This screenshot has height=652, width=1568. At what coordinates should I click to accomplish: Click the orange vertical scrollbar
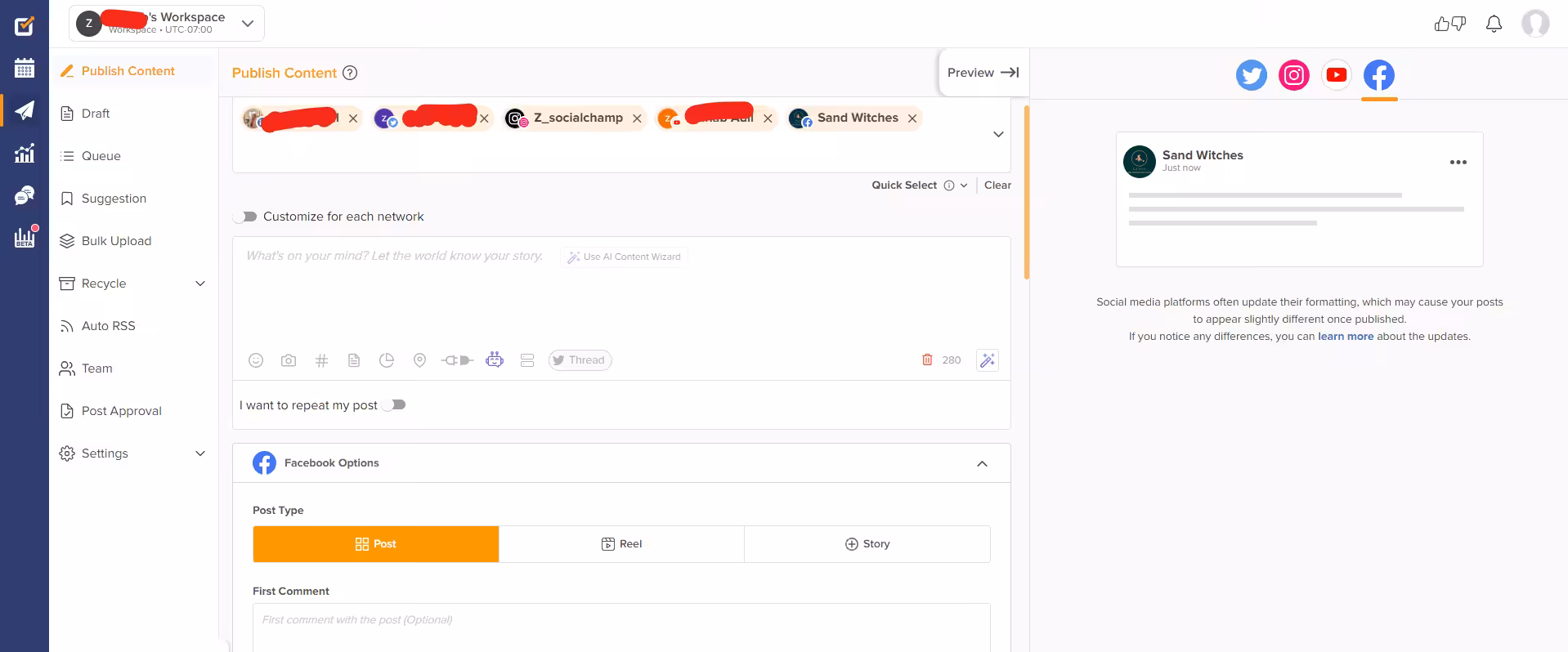pyautogui.click(x=1026, y=192)
